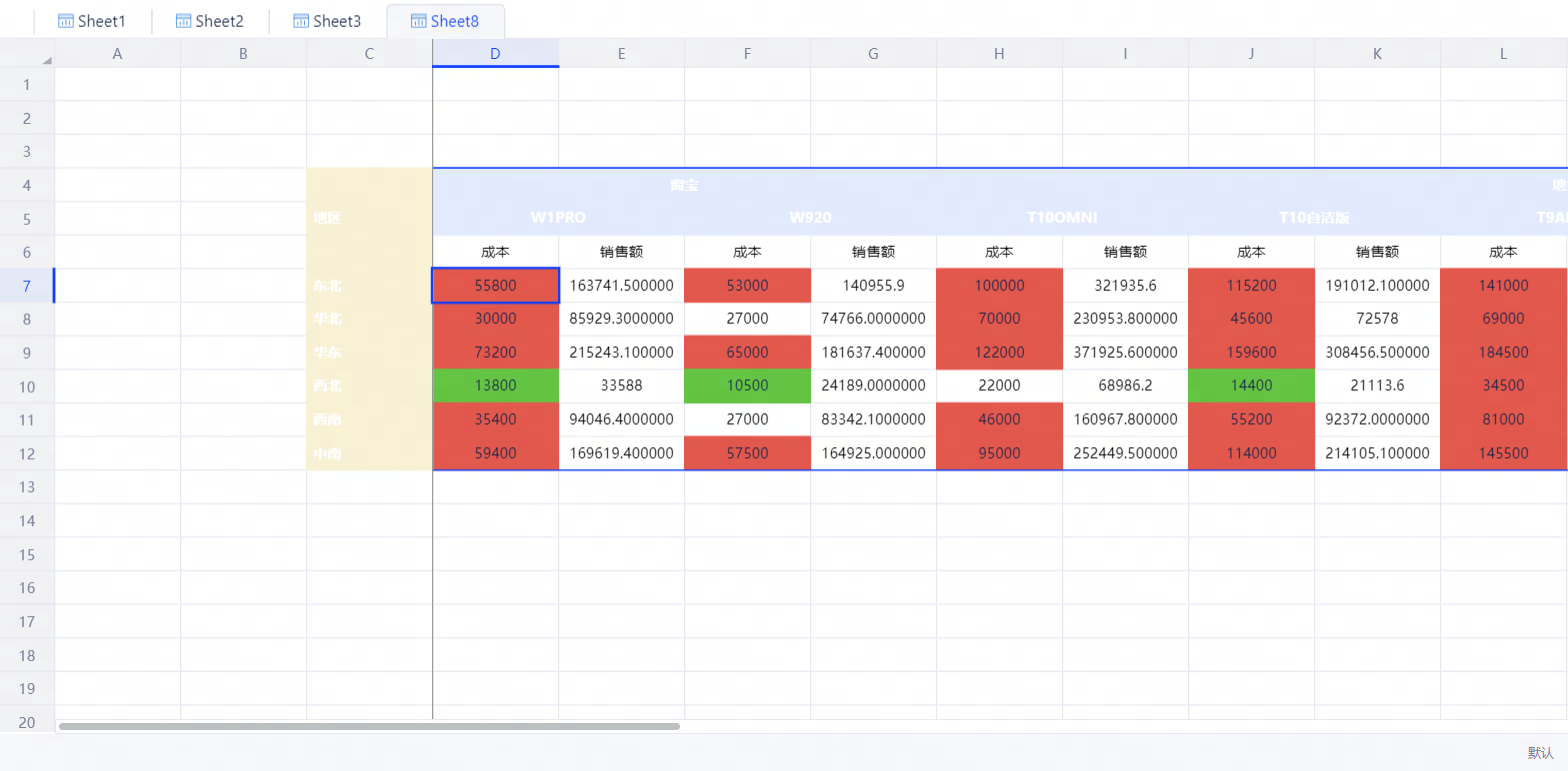Select the W1PRO product header cell
The width and height of the screenshot is (1568, 771).
[x=558, y=217]
